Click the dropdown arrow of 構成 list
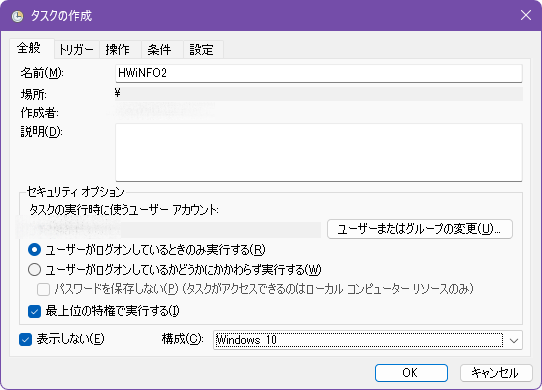Viewport: 542px width, 390px height. click(x=514, y=341)
